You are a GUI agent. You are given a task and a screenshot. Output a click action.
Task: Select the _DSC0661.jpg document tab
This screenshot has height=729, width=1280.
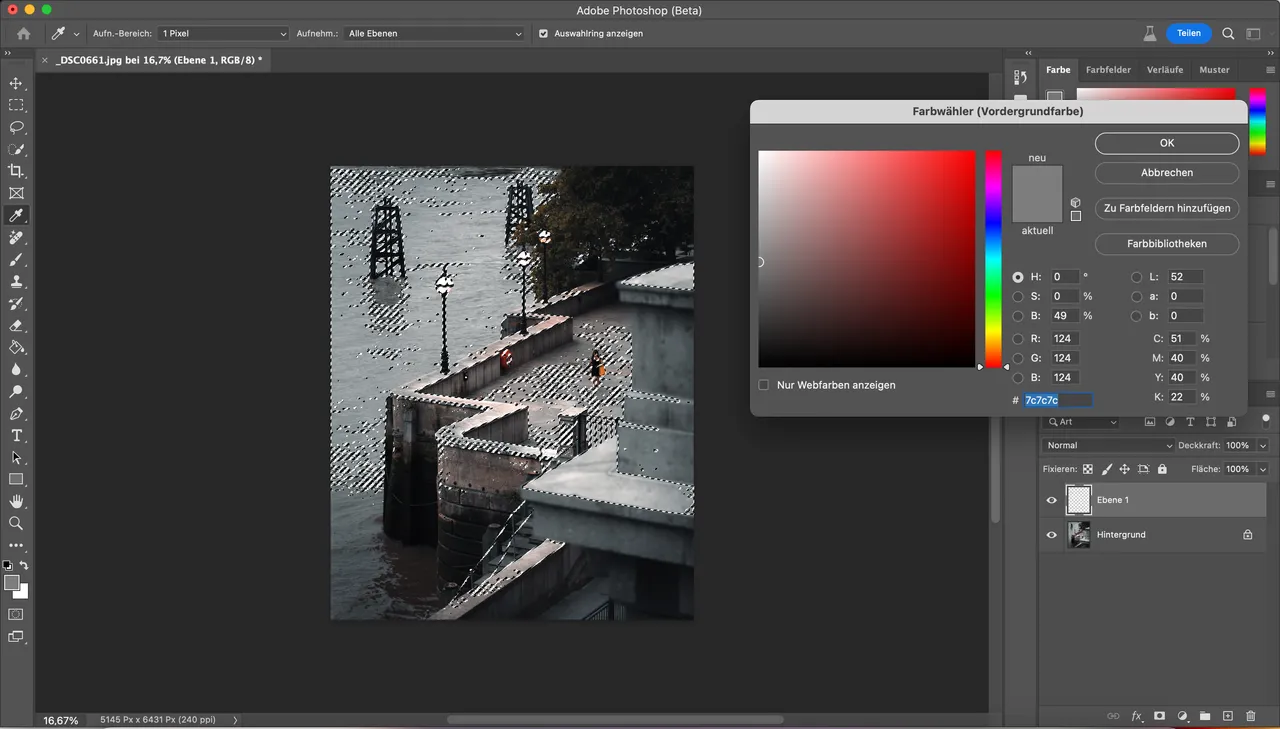click(159, 60)
